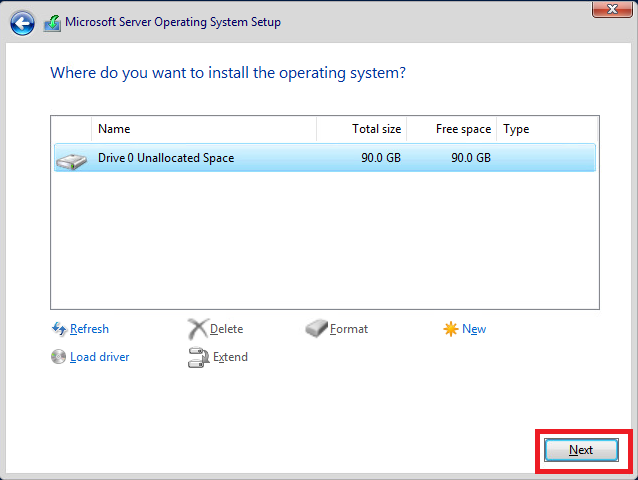This screenshot has width=638, height=480.
Task: Click the Refresh arrows icon
Action: 59,329
